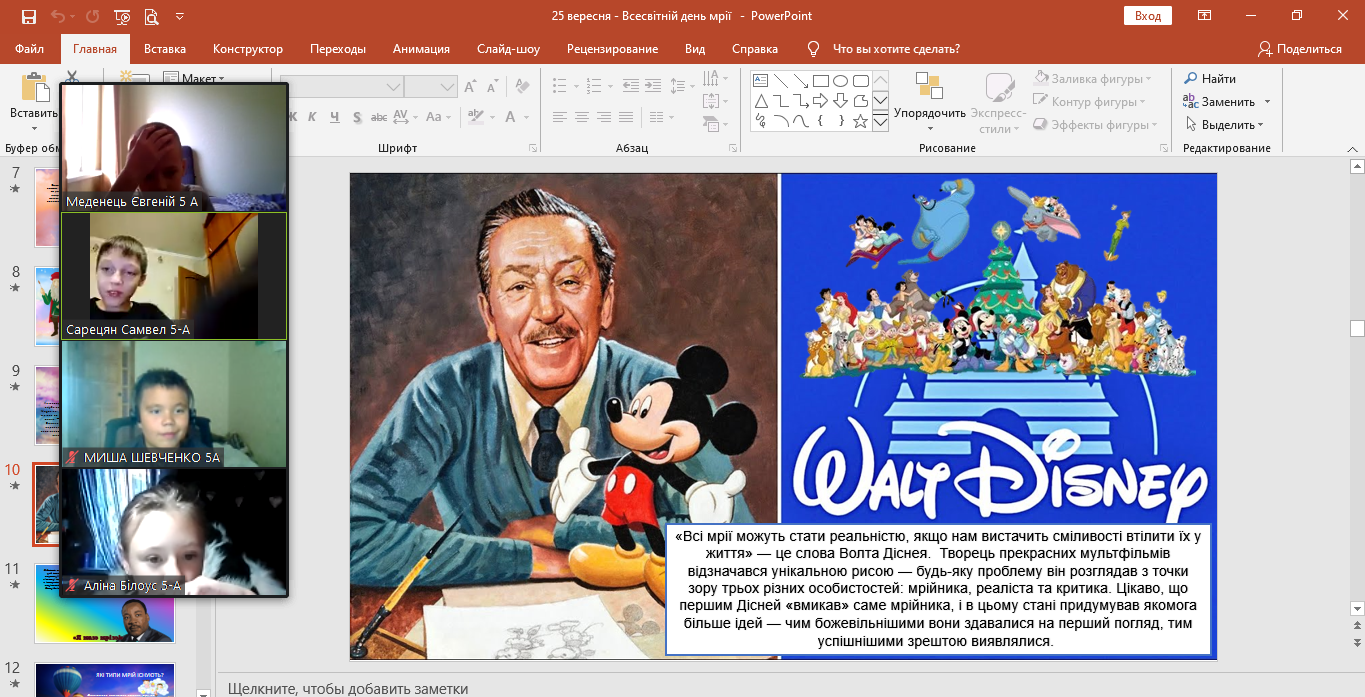The height and width of the screenshot is (697, 1365).
Task: Select the text box shape
Action: click(760, 81)
